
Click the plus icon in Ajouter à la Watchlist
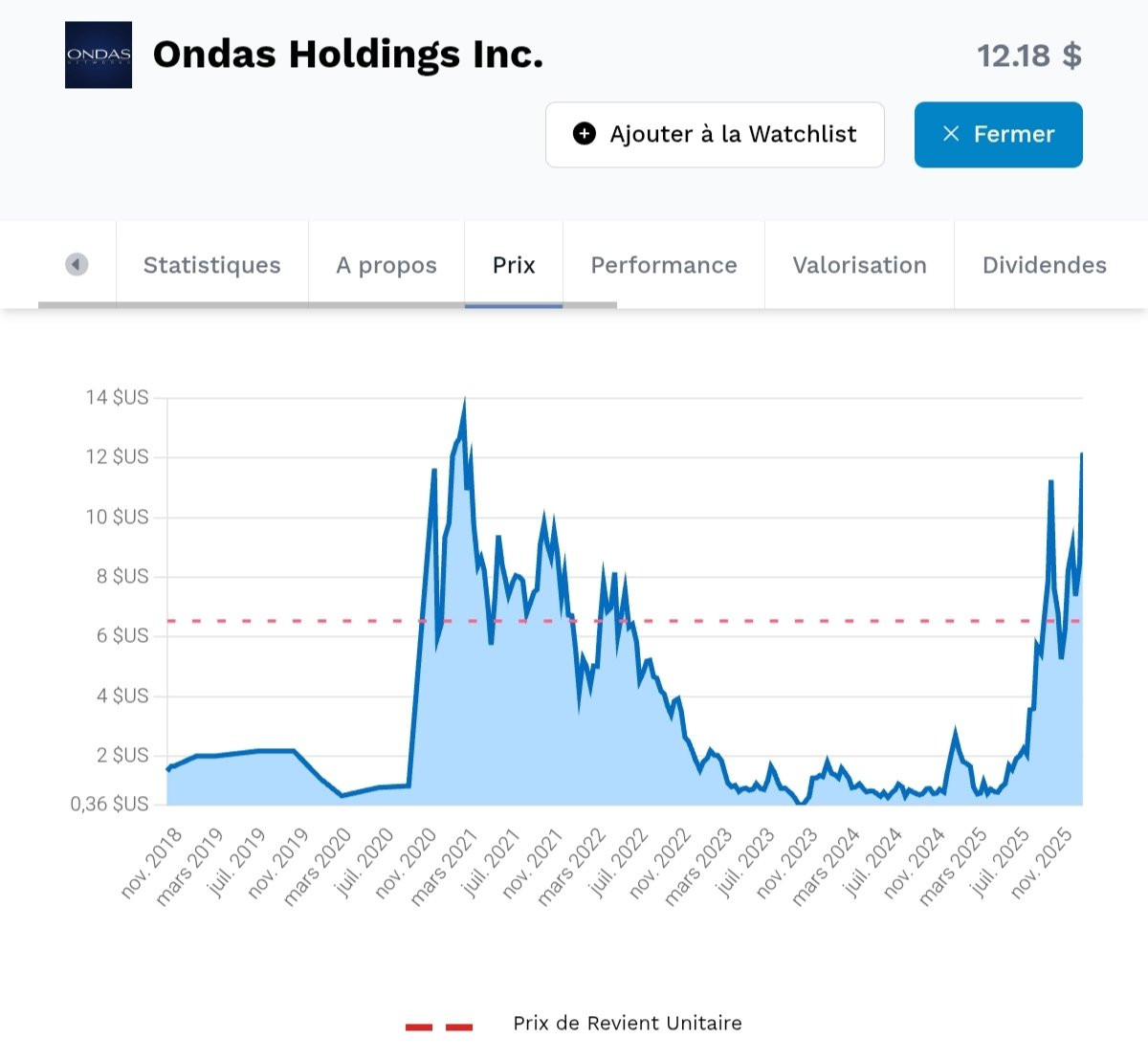[584, 134]
